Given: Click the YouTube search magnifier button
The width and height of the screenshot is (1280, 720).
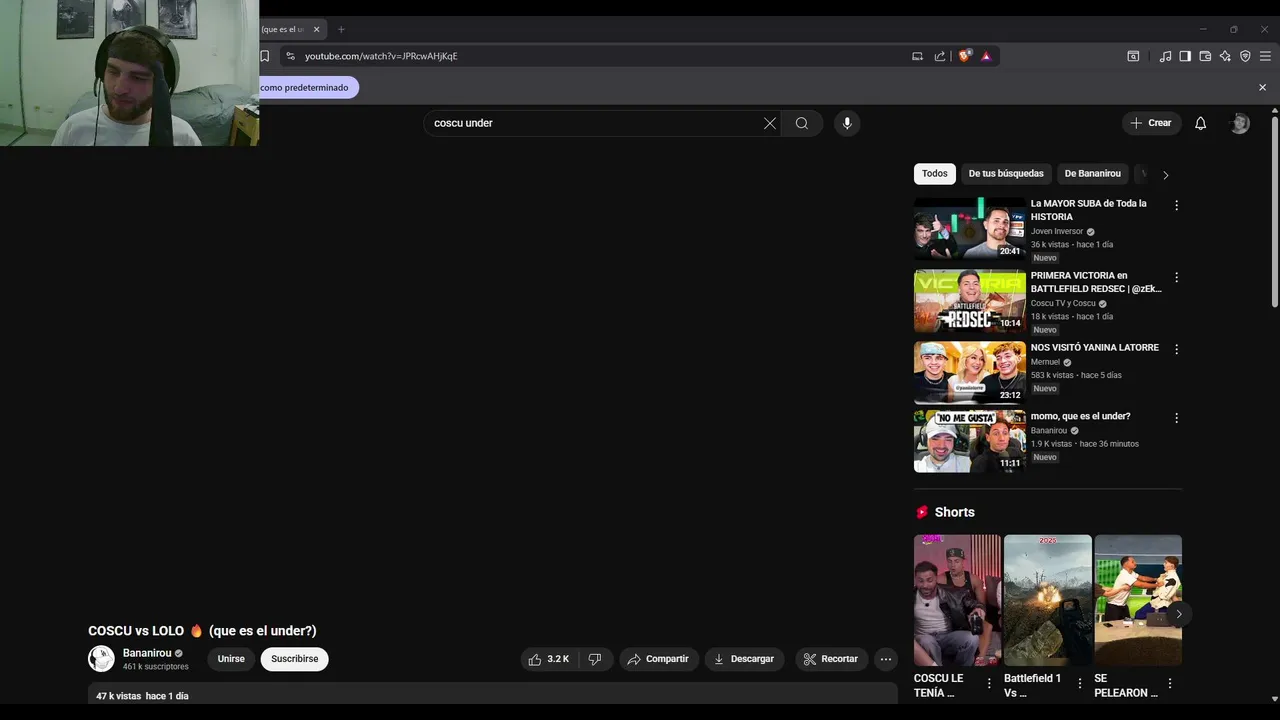Looking at the screenshot, I should pos(802,123).
